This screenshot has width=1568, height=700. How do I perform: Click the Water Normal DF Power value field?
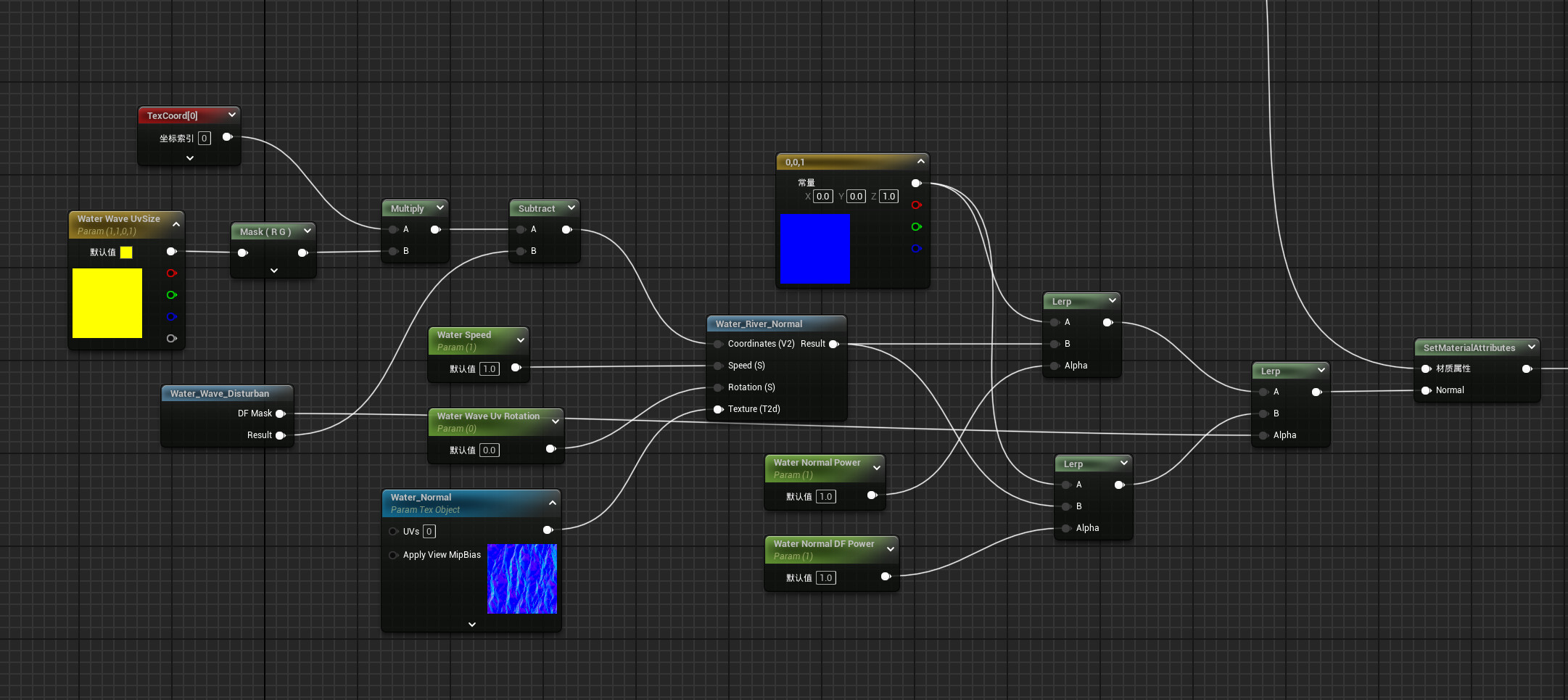(x=826, y=577)
